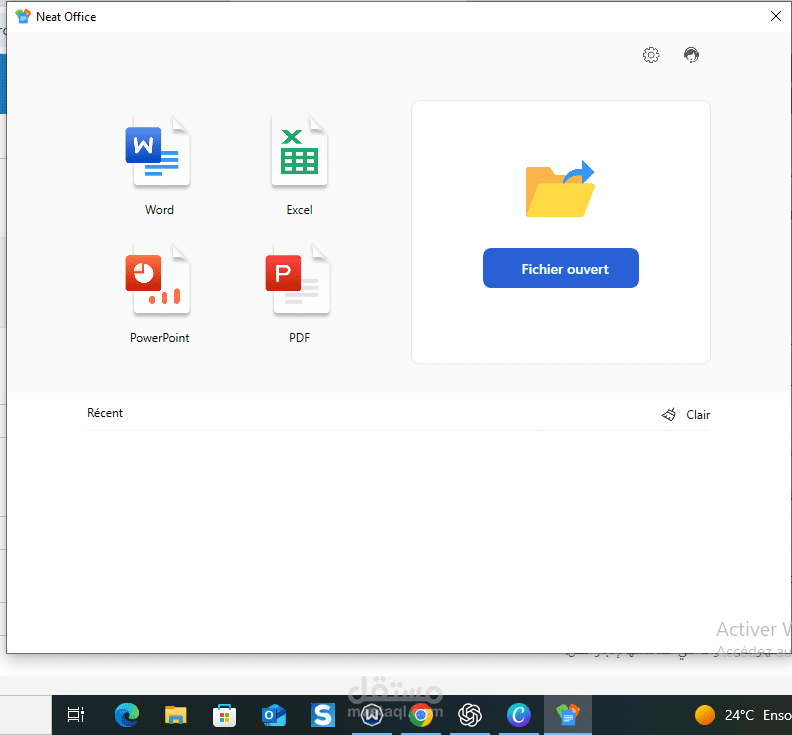Viewport: 792px width, 735px height.
Task: Open the ChatGPT app in taskbar
Action: pyautogui.click(x=470, y=715)
